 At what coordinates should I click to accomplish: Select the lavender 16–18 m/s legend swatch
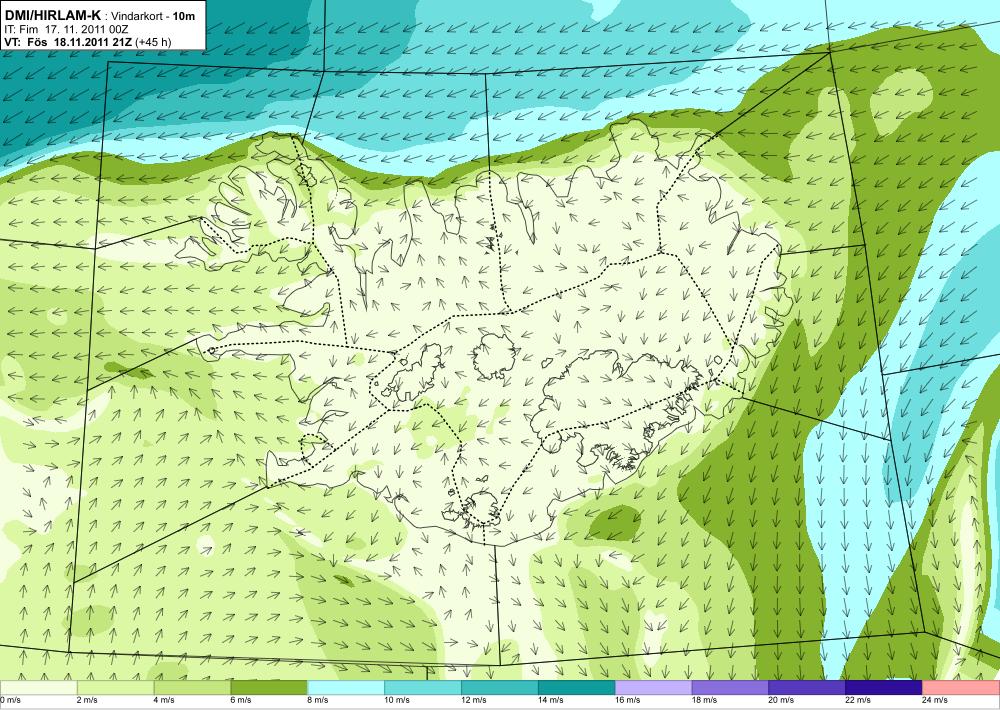[653, 688]
